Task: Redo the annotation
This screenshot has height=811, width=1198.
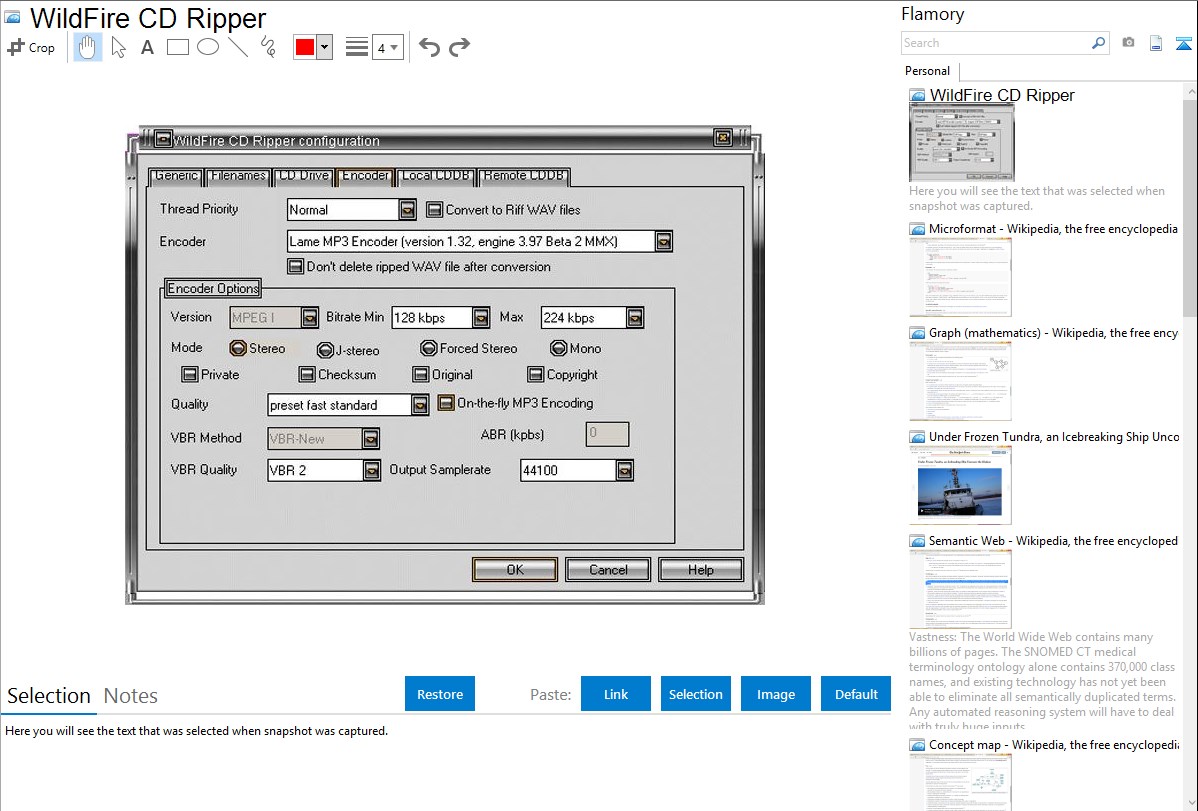Action: click(459, 47)
